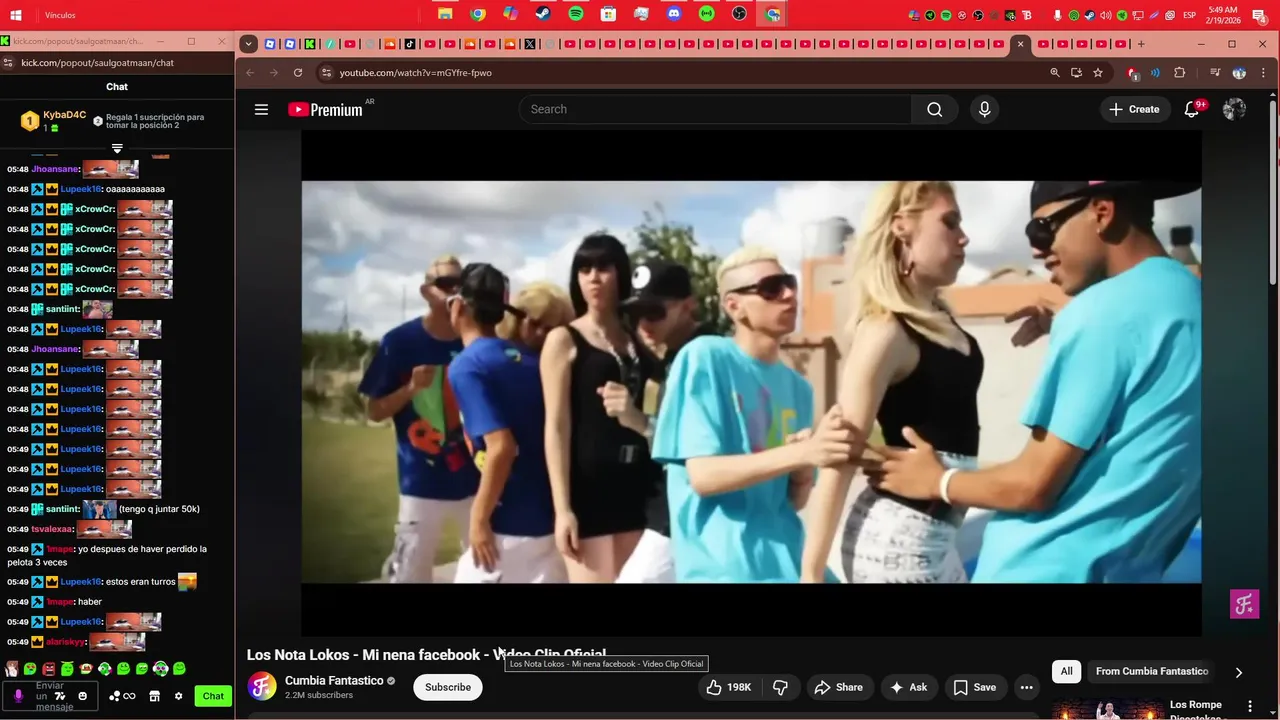
Task: Open Cumbia Fantastico channel name link
Action: tap(334, 681)
